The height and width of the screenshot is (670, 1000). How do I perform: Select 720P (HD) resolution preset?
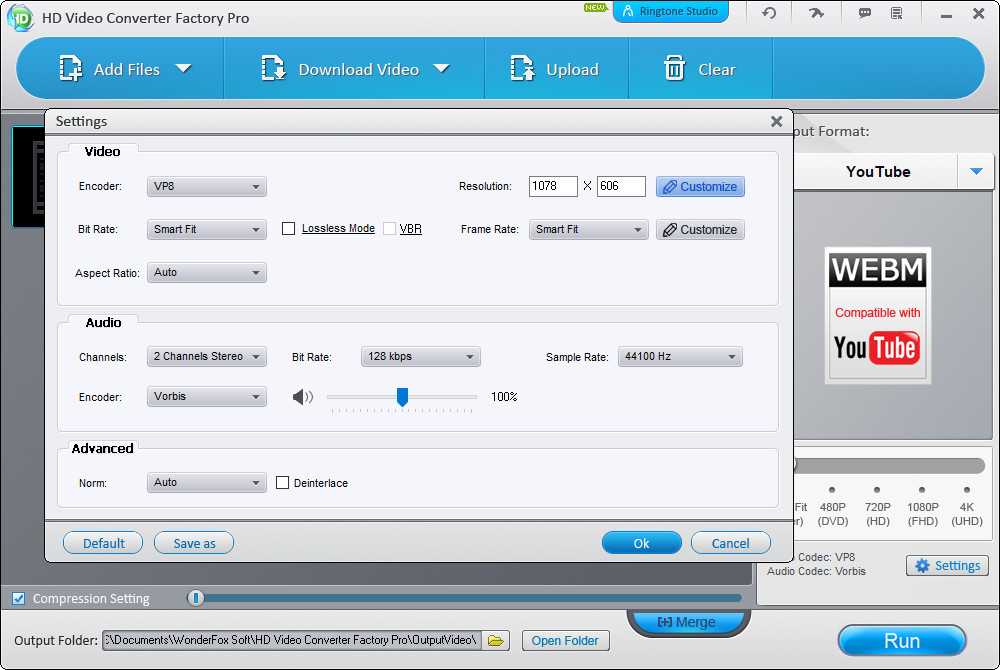(876, 490)
